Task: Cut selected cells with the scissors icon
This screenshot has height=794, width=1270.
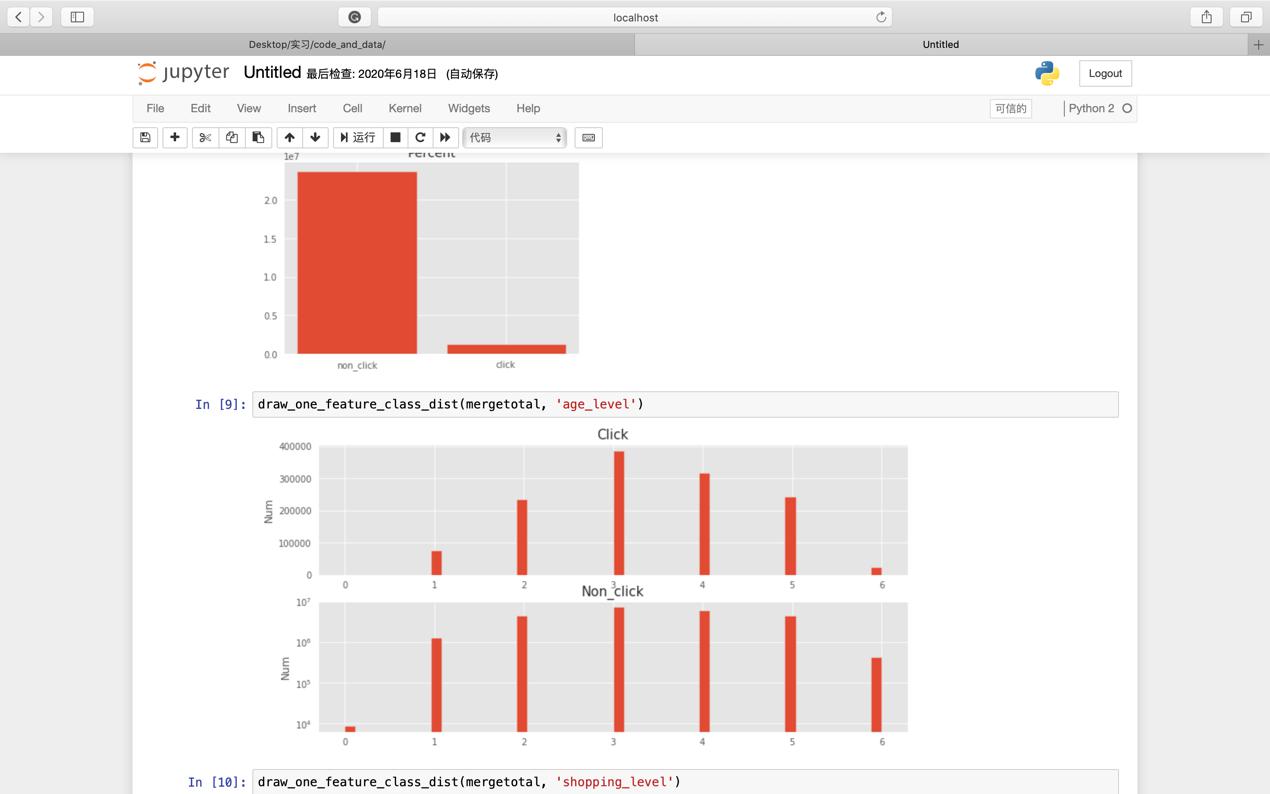Action: [x=205, y=137]
